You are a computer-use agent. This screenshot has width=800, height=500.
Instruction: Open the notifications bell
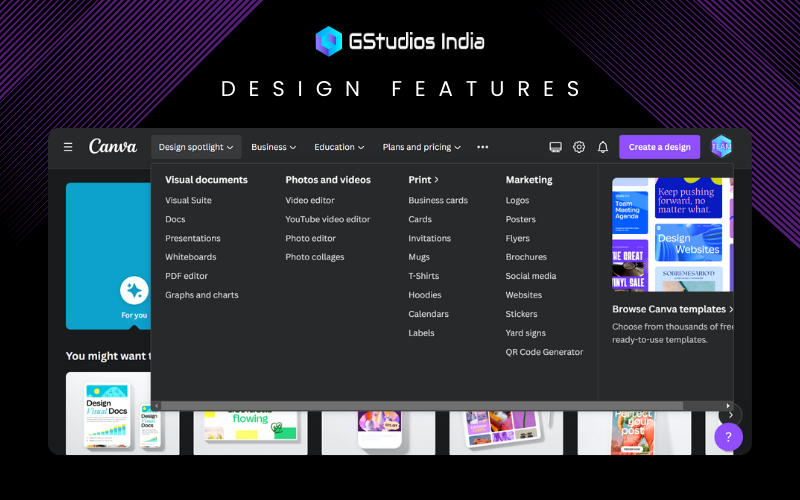click(x=603, y=147)
